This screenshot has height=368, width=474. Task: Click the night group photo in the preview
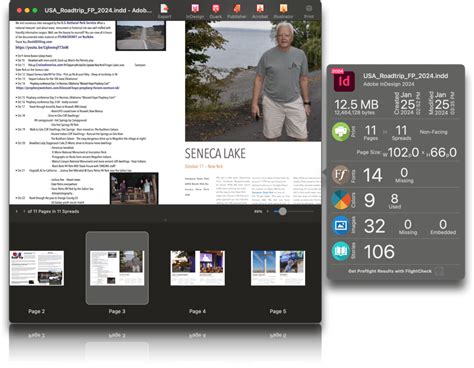tap(134, 188)
